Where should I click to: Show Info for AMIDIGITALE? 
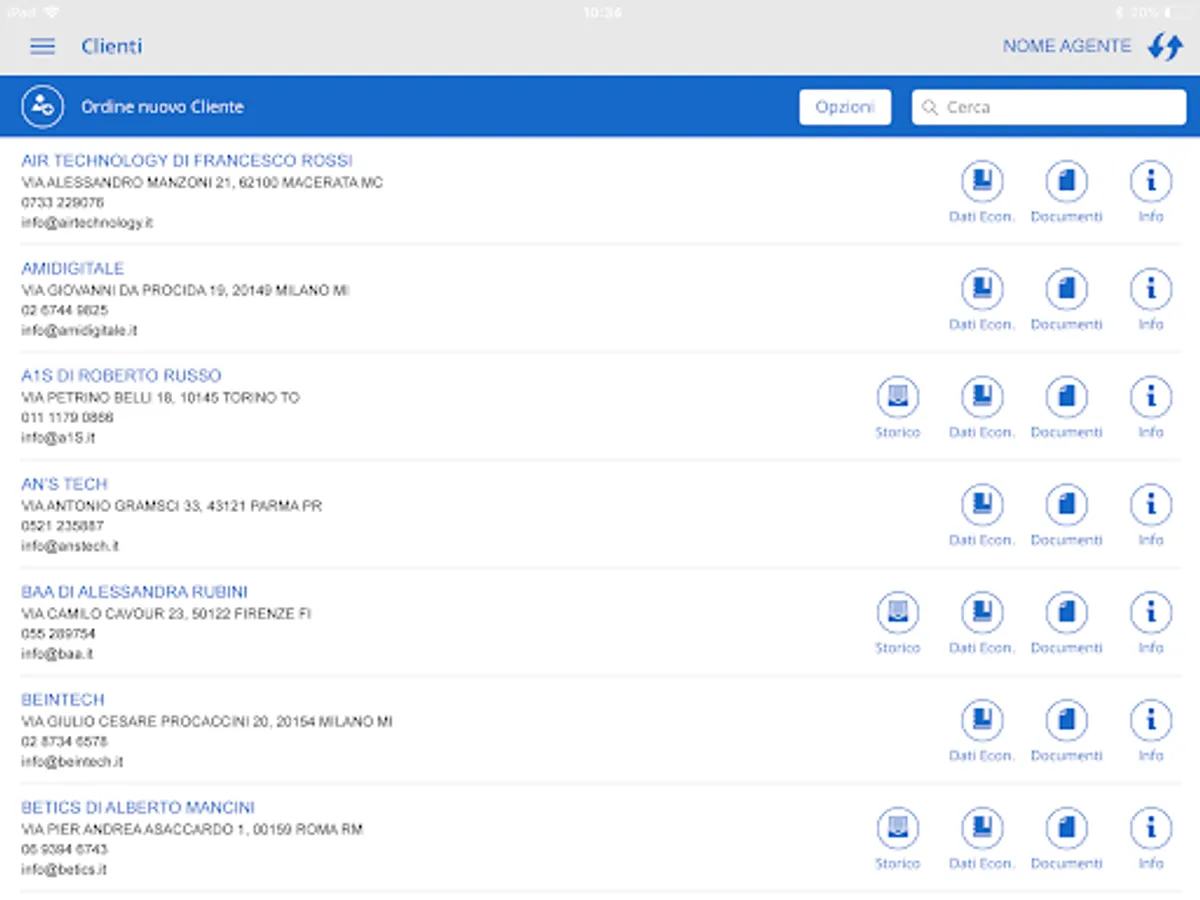(x=1151, y=300)
